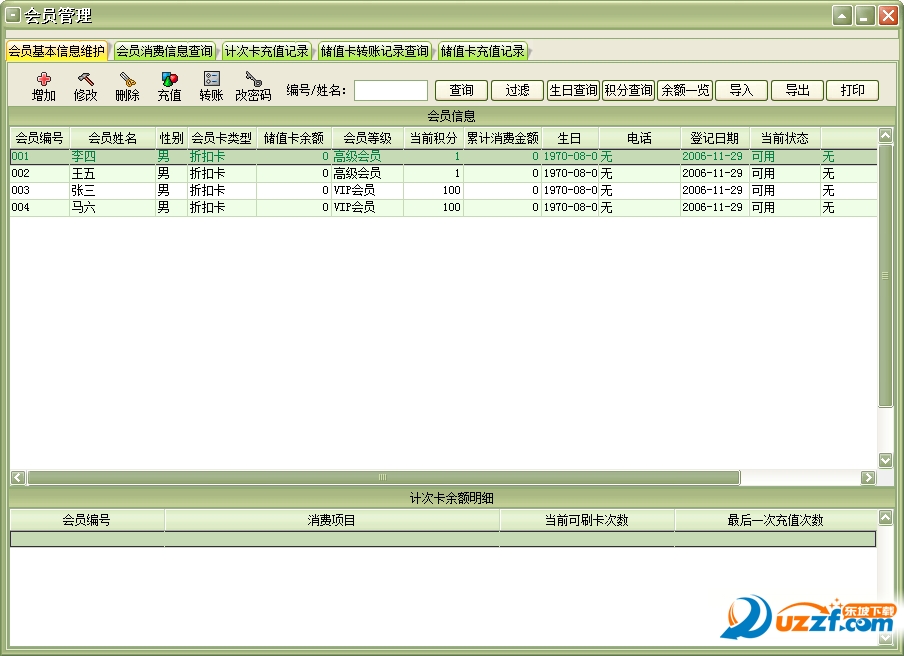
Task: Click the 最后一次充值次数 column header
Action: point(775,520)
